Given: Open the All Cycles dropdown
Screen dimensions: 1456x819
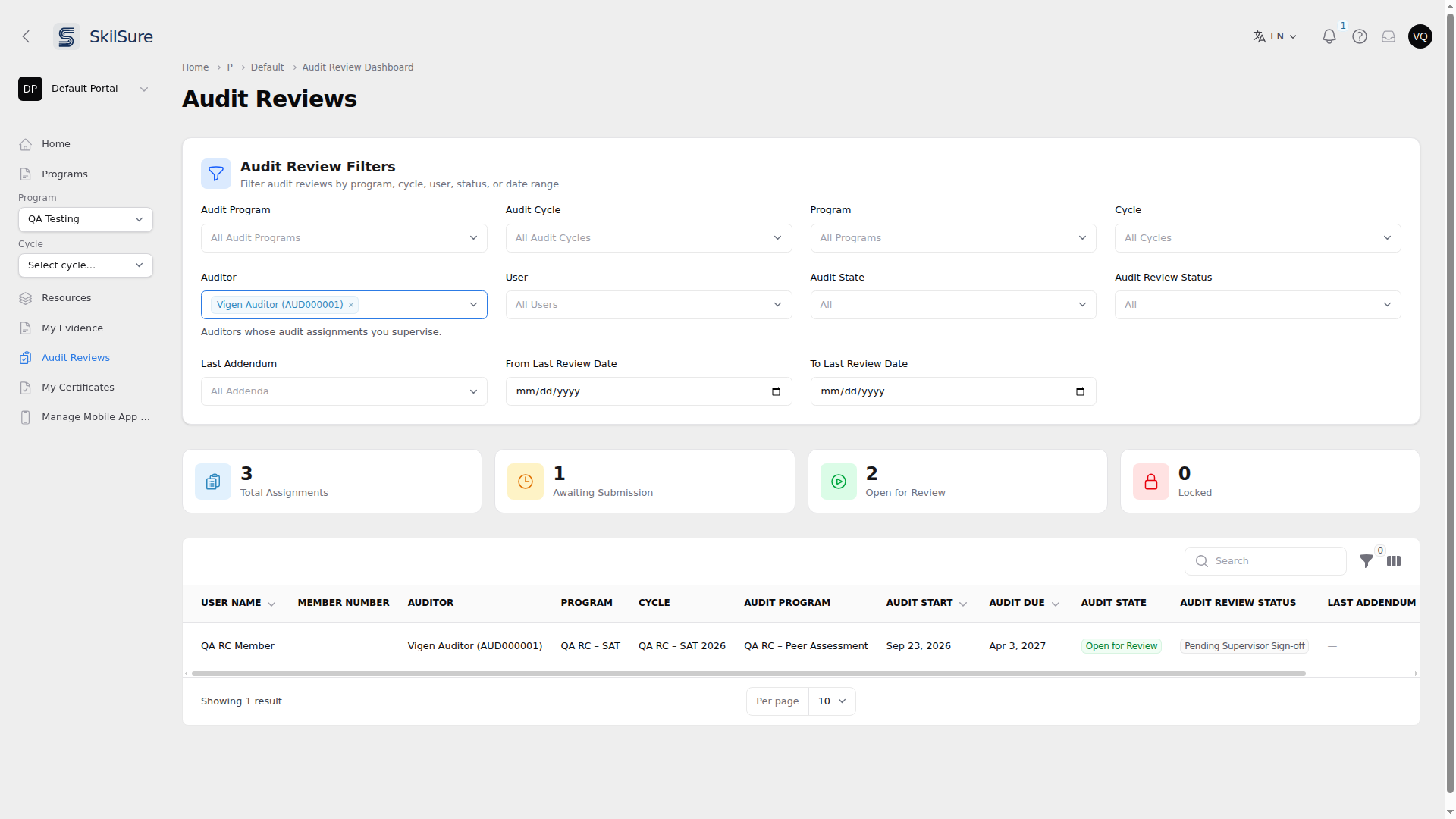Looking at the screenshot, I should pyautogui.click(x=1258, y=238).
